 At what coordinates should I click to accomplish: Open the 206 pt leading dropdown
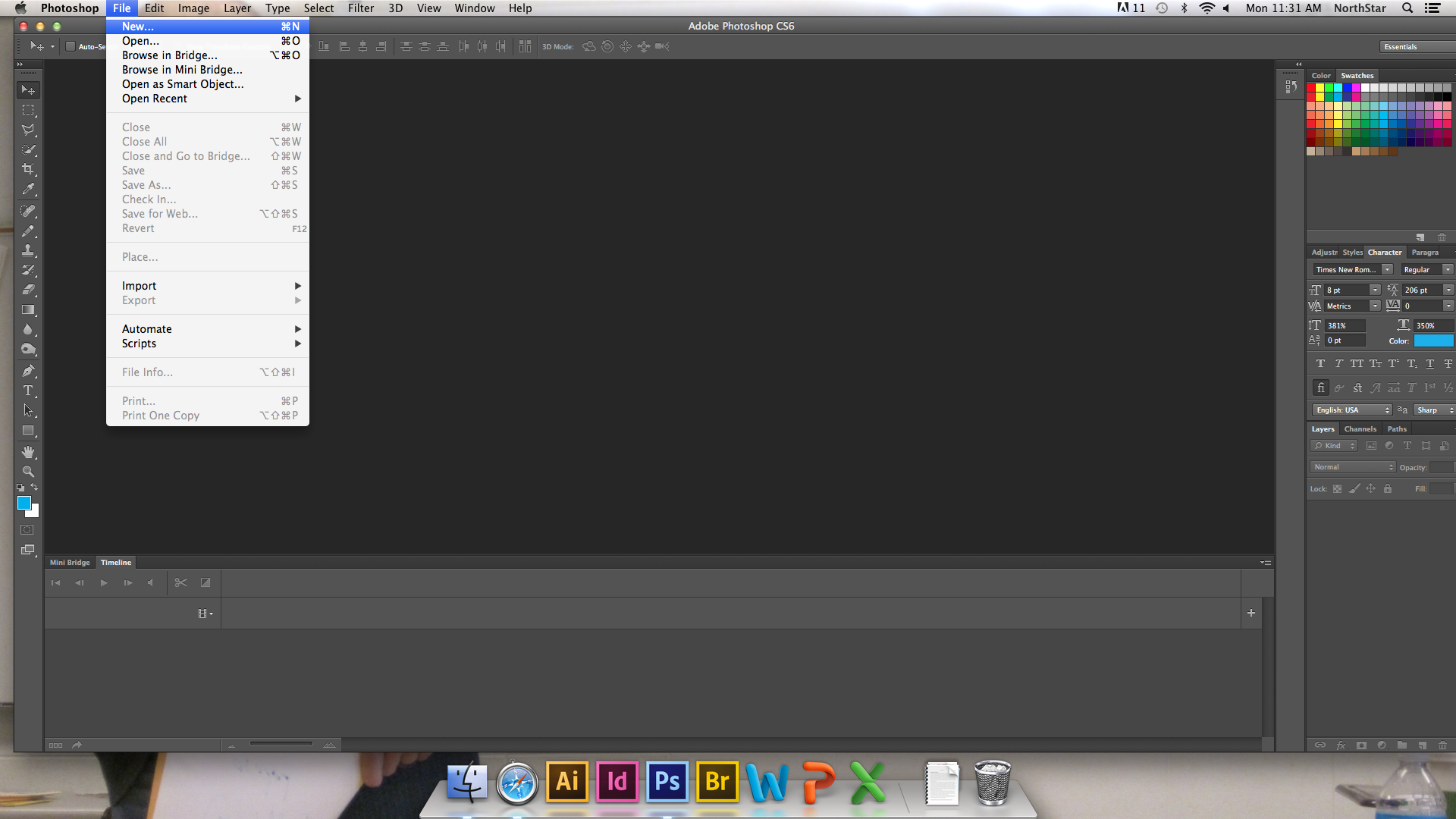pyautogui.click(x=1448, y=290)
